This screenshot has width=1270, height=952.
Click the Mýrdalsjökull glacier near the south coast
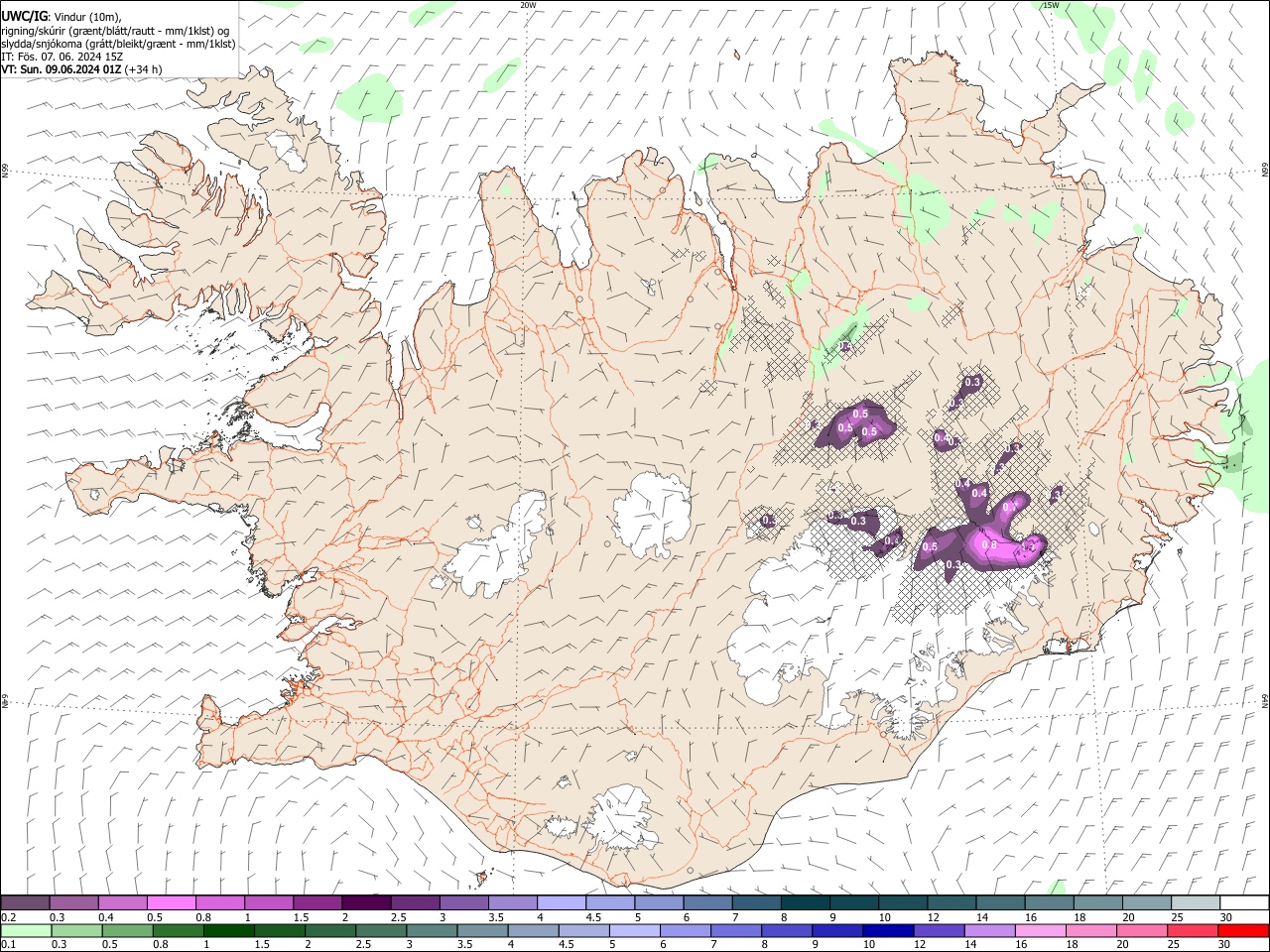pyautogui.click(x=620, y=820)
